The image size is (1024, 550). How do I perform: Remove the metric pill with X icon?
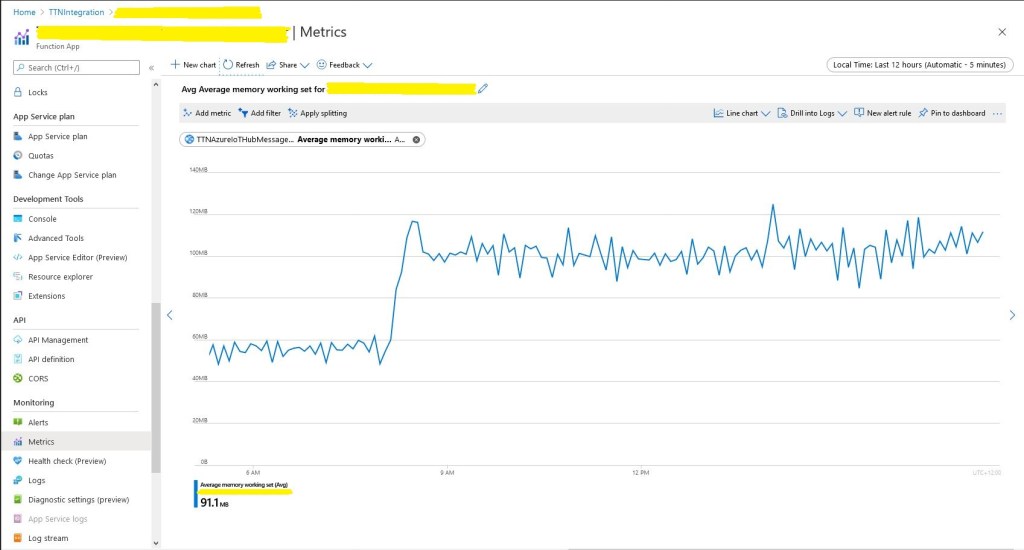pos(416,139)
